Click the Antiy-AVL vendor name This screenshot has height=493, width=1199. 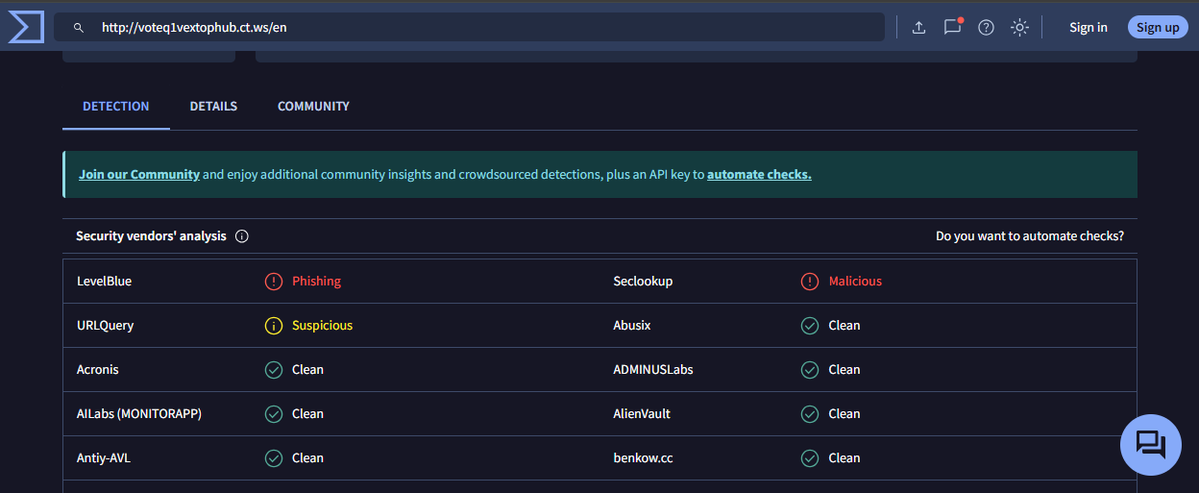coord(104,459)
